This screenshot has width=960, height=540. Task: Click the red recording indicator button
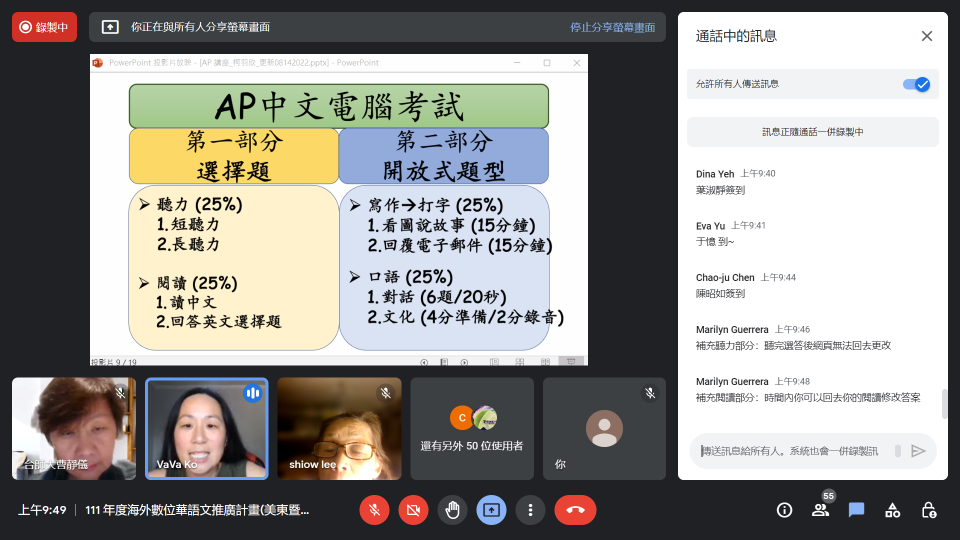(44, 27)
